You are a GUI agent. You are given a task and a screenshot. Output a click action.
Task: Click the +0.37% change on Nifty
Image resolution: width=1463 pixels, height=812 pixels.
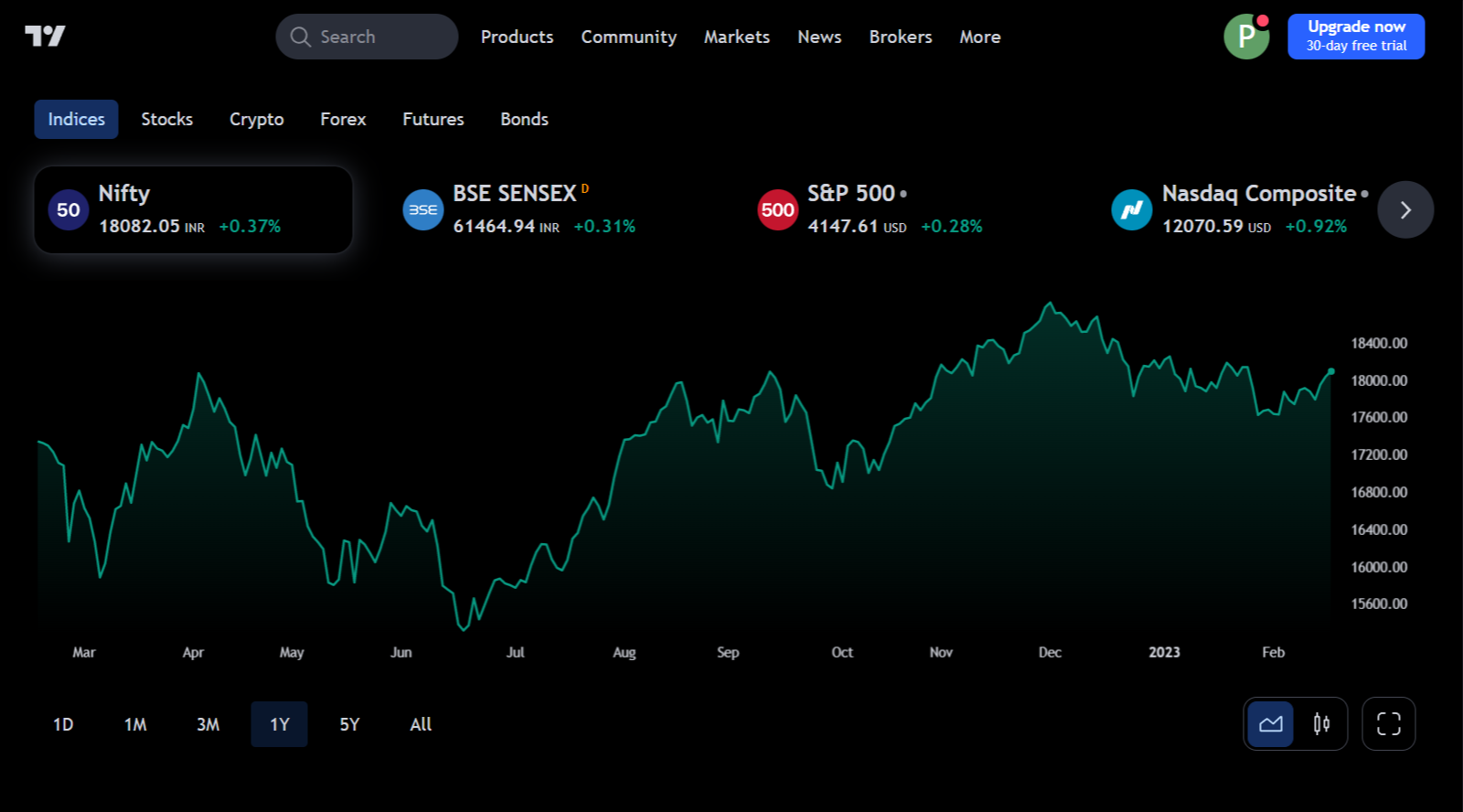pyautogui.click(x=250, y=226)
